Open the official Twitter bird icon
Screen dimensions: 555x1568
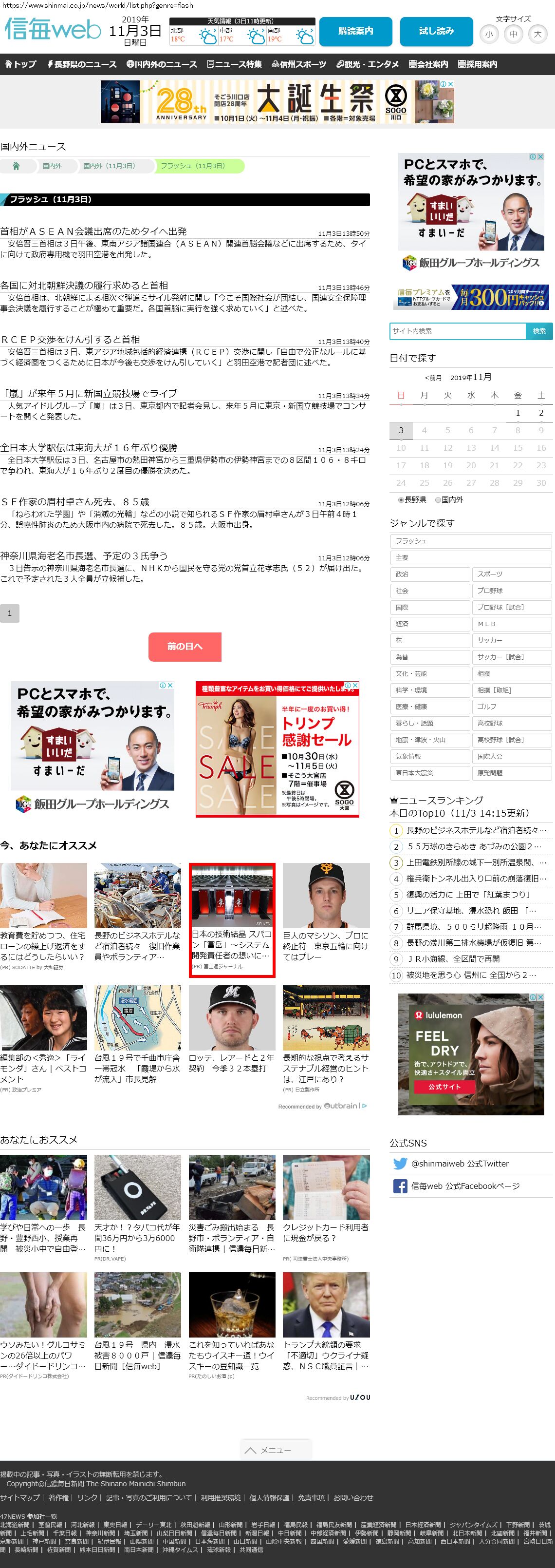(x=400, y=1163)
